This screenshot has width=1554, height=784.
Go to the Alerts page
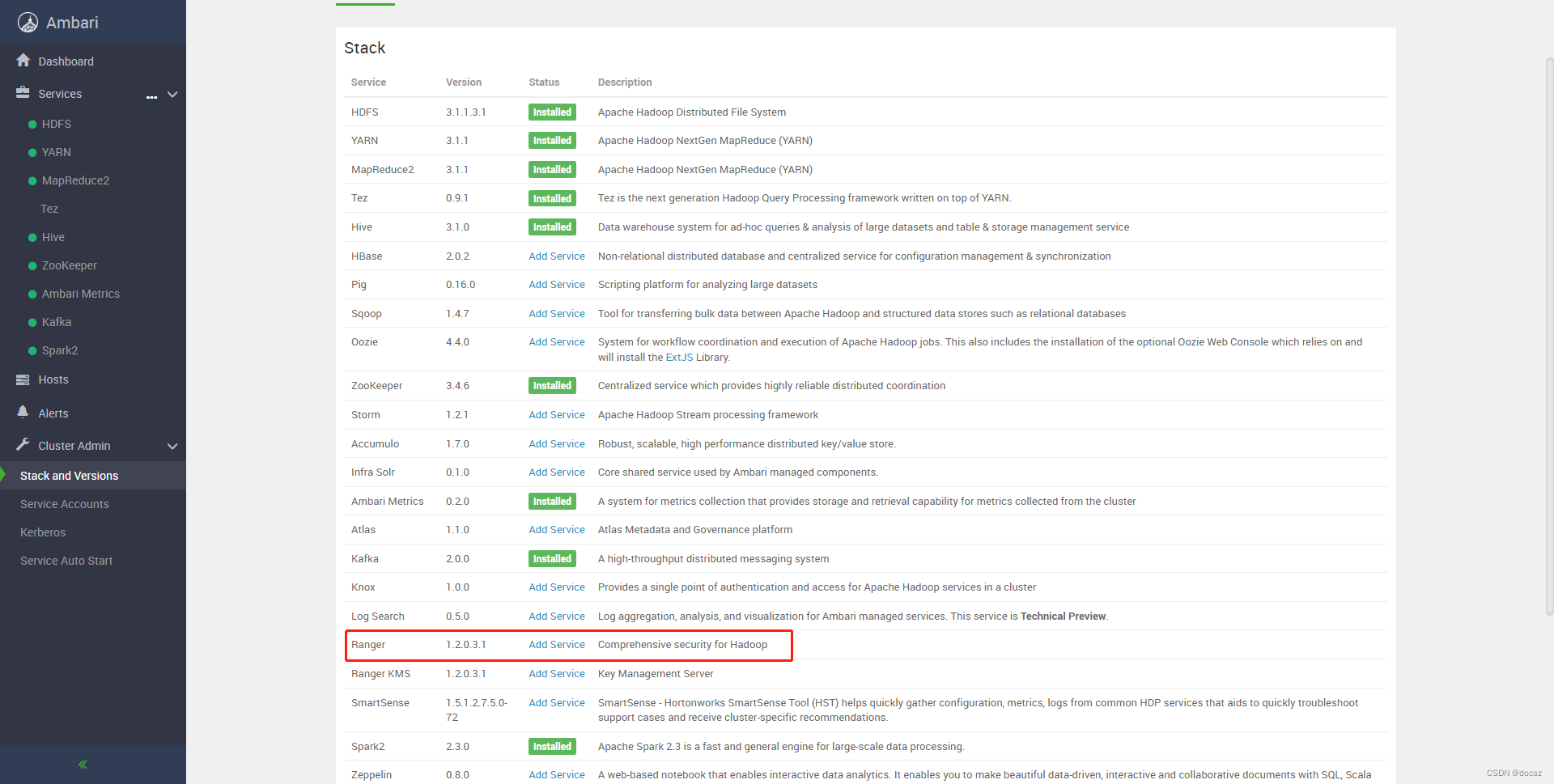53,413
